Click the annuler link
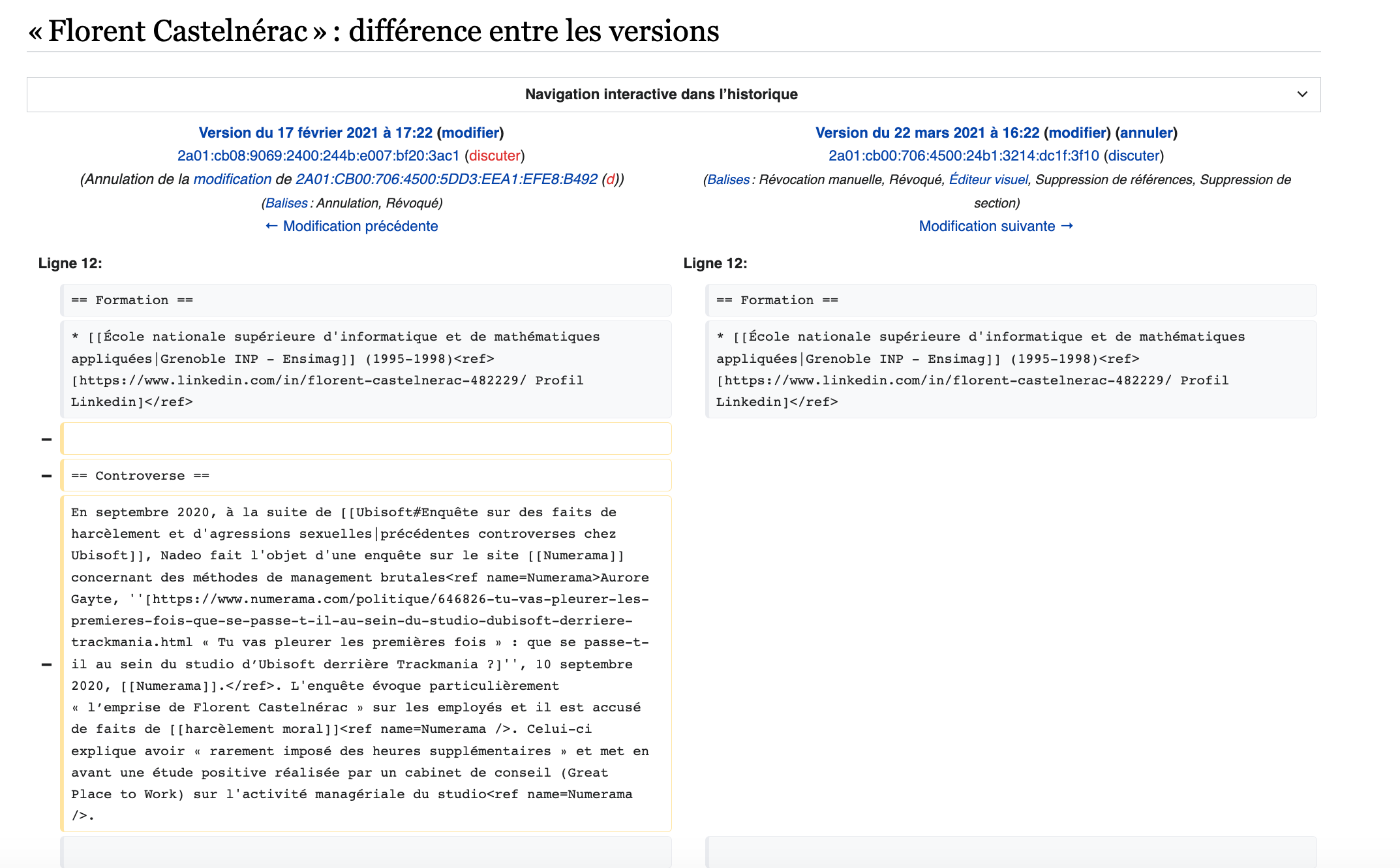 [1146, 132]
